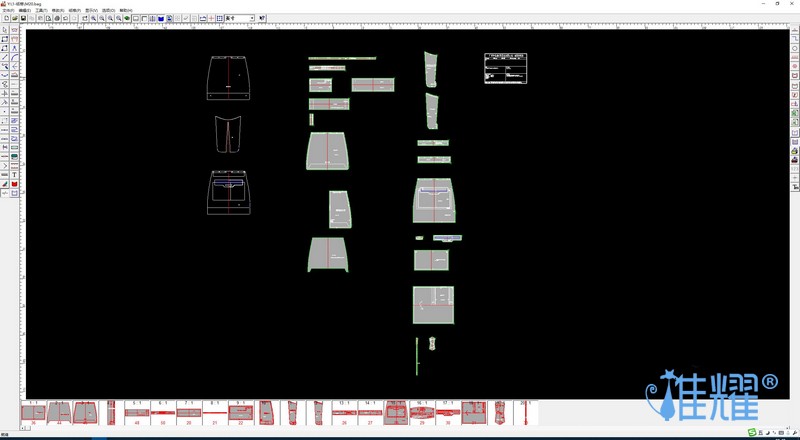Open the 编辑(E) menu
The height and width of the screenshot is (440, 800).
pos(24,10)
